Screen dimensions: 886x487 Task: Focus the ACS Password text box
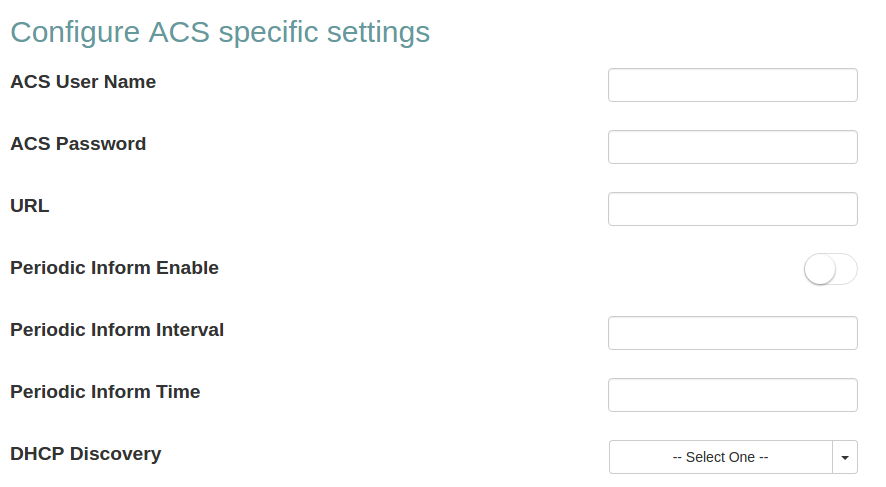[x=732, y=147]
